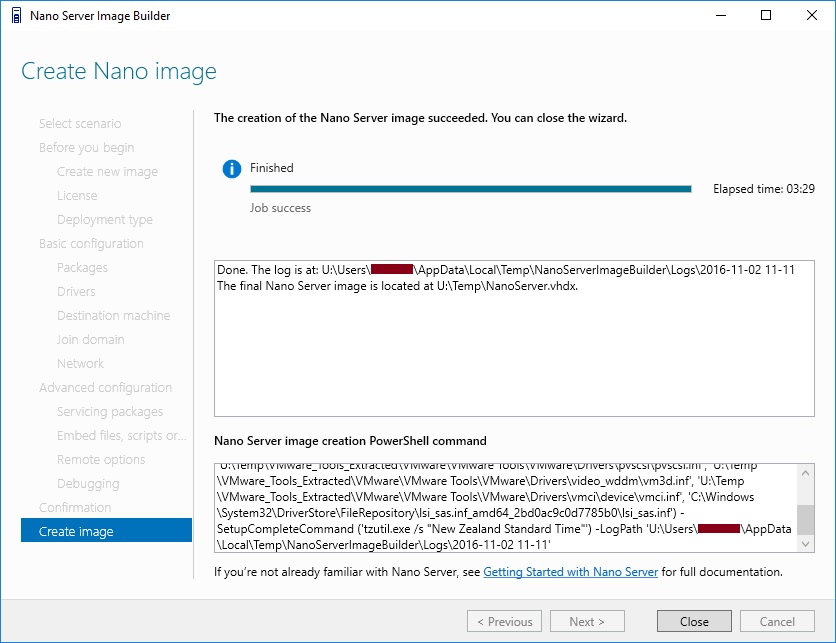Select the 'Destination machine' step

[114, 316]
